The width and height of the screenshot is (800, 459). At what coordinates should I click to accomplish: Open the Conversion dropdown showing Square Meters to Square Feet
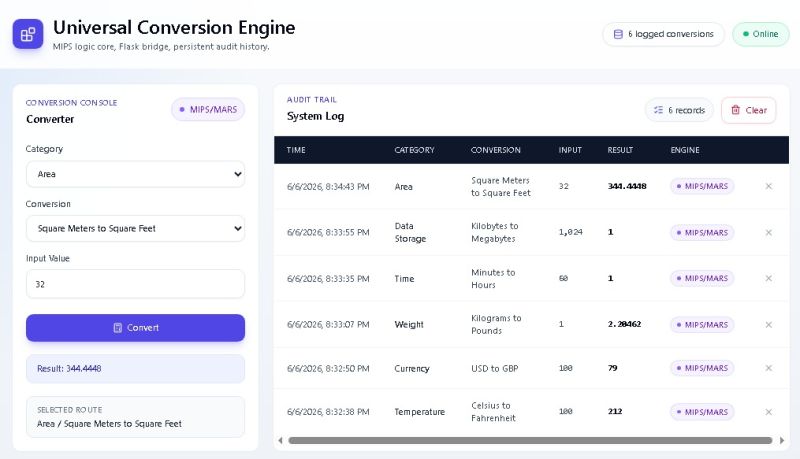click(135, 228)
